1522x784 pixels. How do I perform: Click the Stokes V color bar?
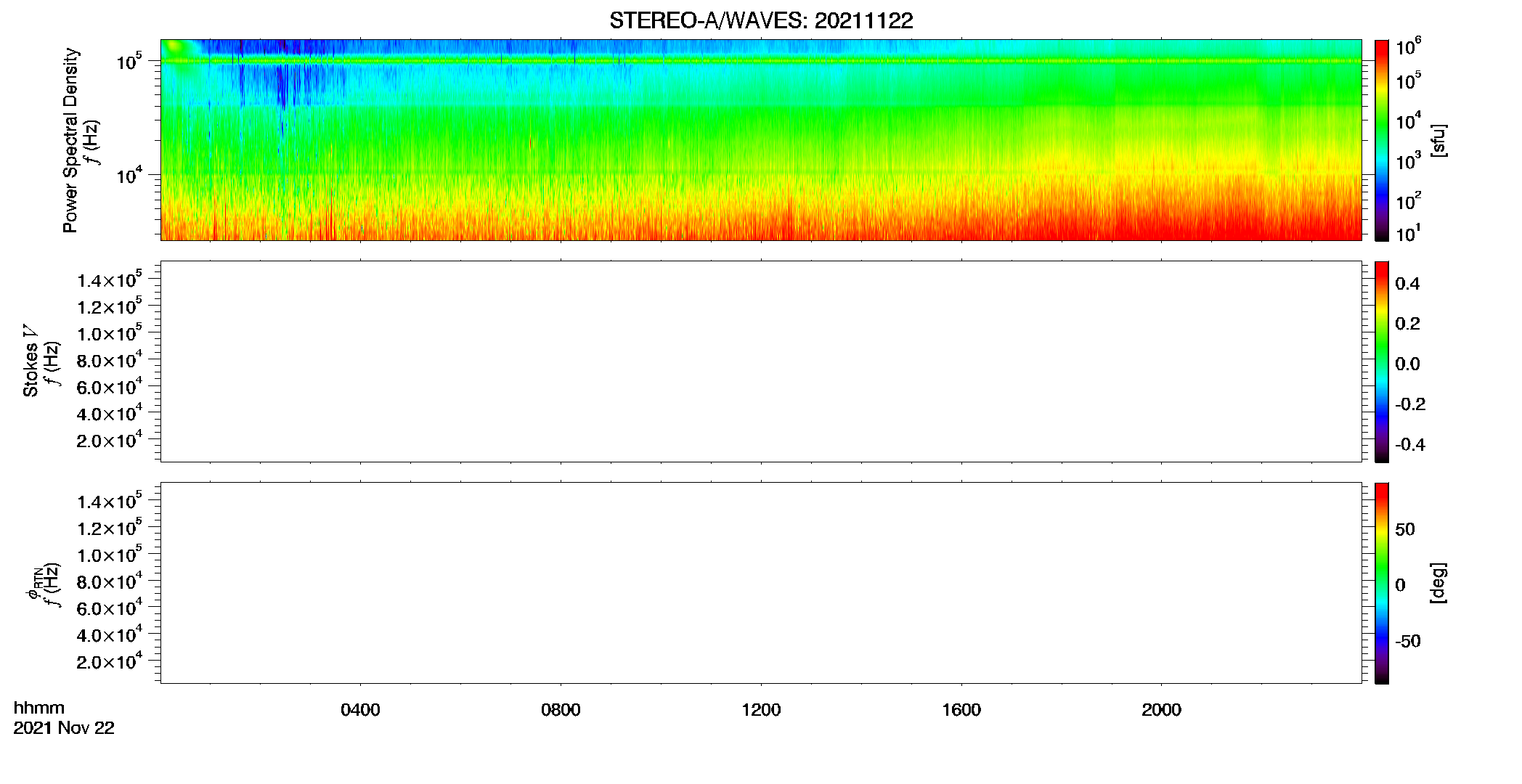(x=1381, y=362)
